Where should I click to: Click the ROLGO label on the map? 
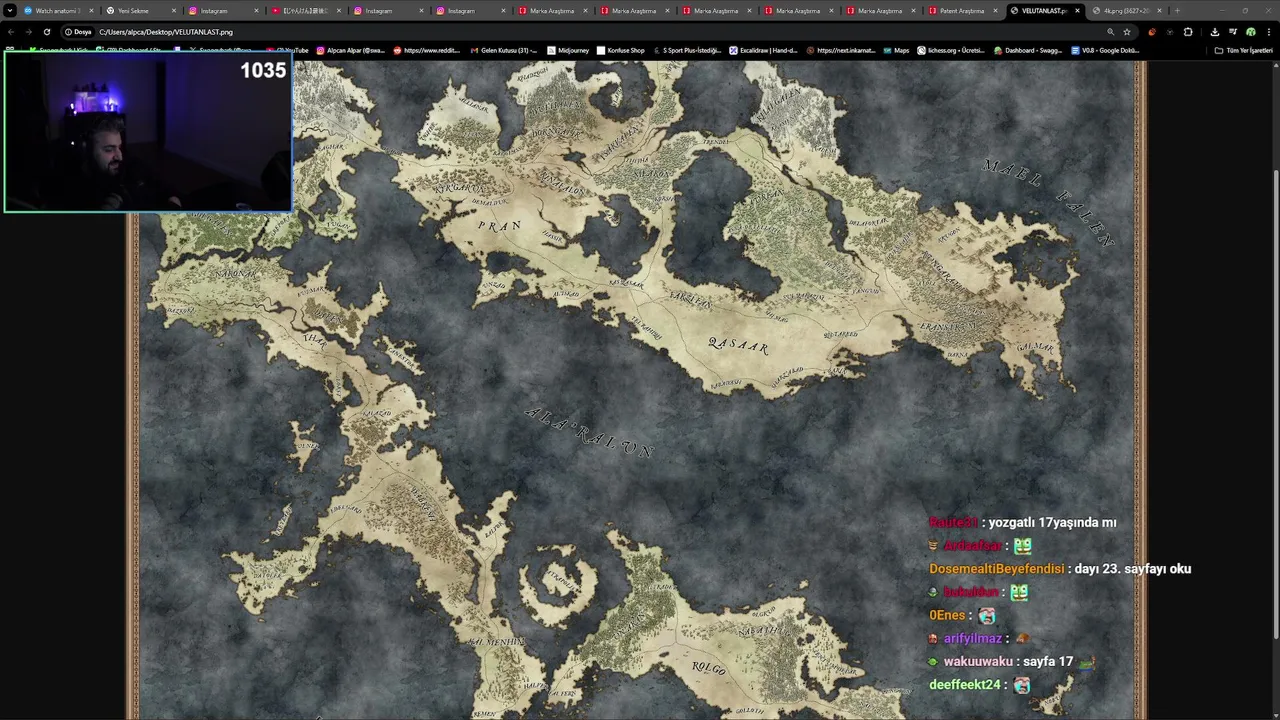708,667
